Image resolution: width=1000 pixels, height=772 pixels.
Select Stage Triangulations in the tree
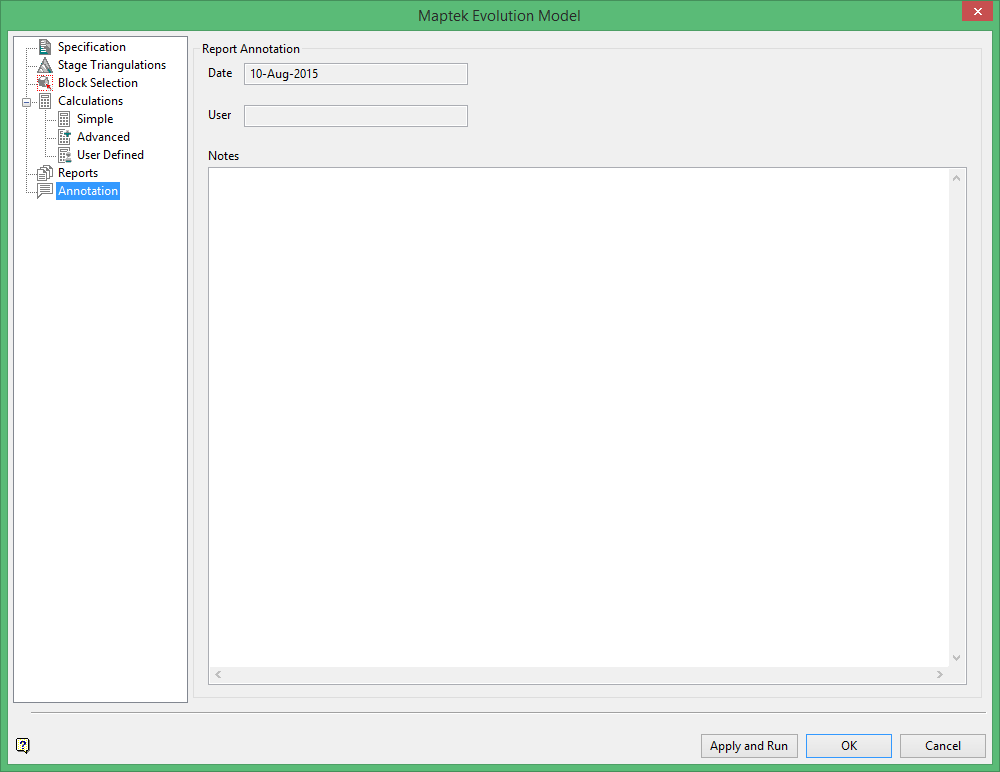[112, 65]
